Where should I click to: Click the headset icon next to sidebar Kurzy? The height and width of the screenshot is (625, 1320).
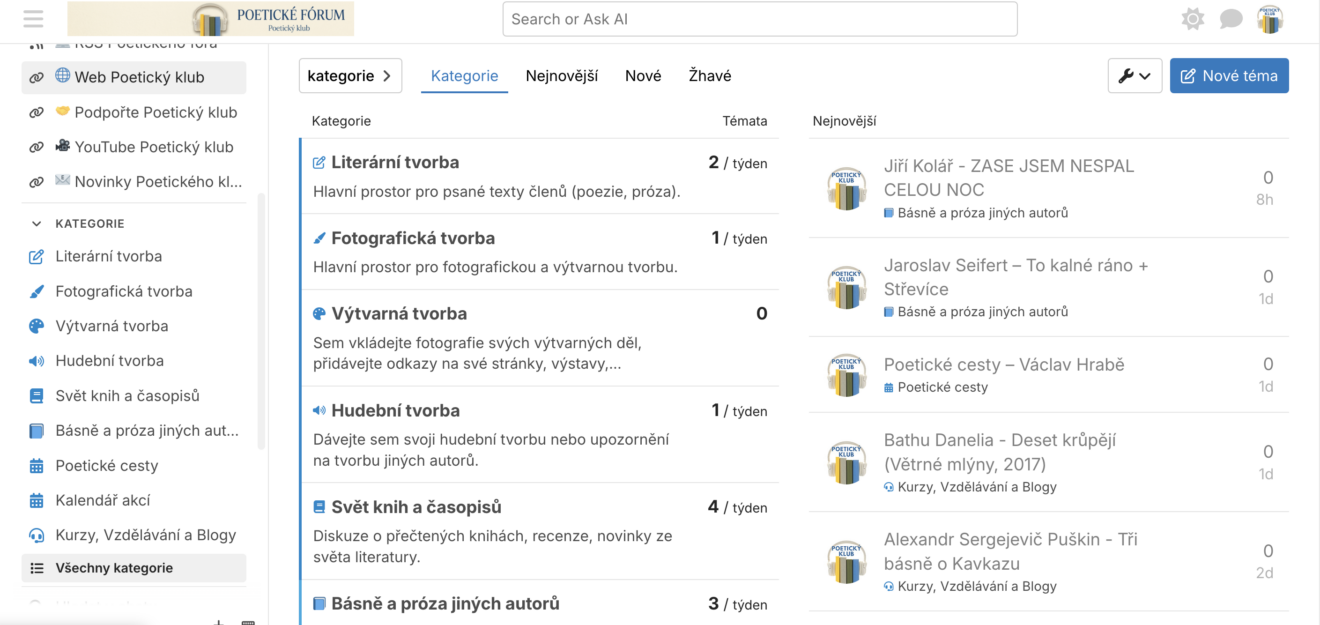pos(36,535)
